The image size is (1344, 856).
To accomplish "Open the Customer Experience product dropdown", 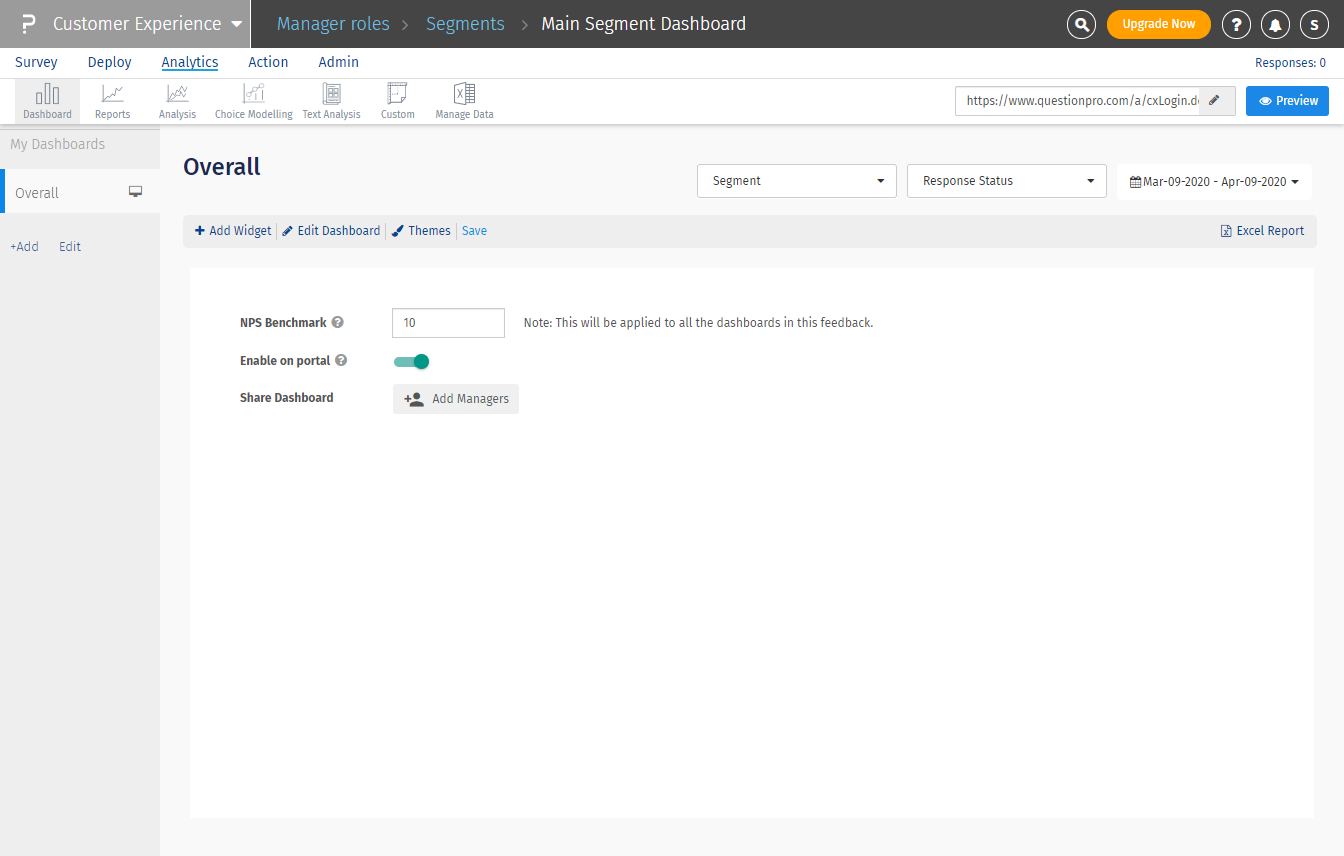I will (147, 24).
